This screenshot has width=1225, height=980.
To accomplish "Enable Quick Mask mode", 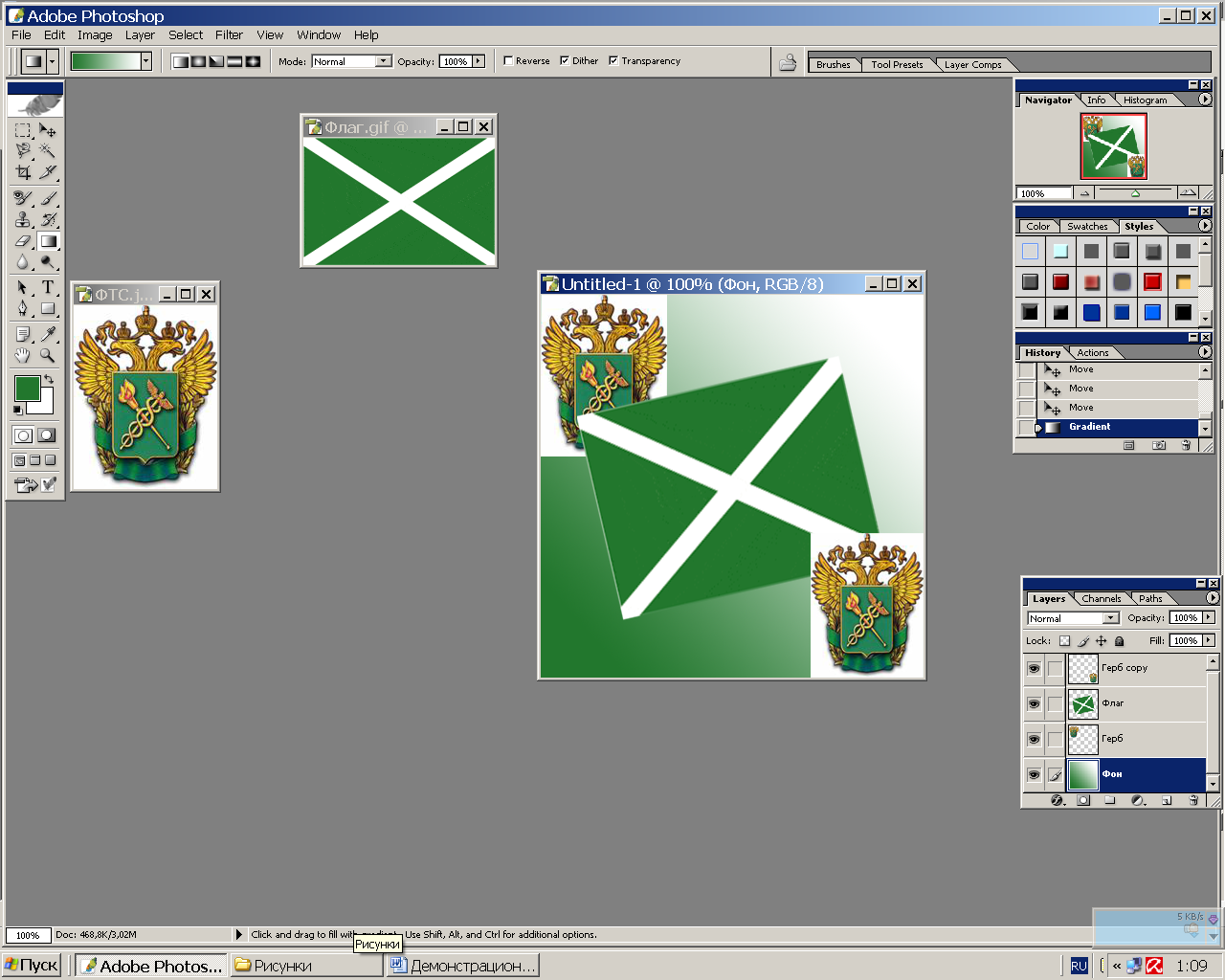I will pos(46,435).
